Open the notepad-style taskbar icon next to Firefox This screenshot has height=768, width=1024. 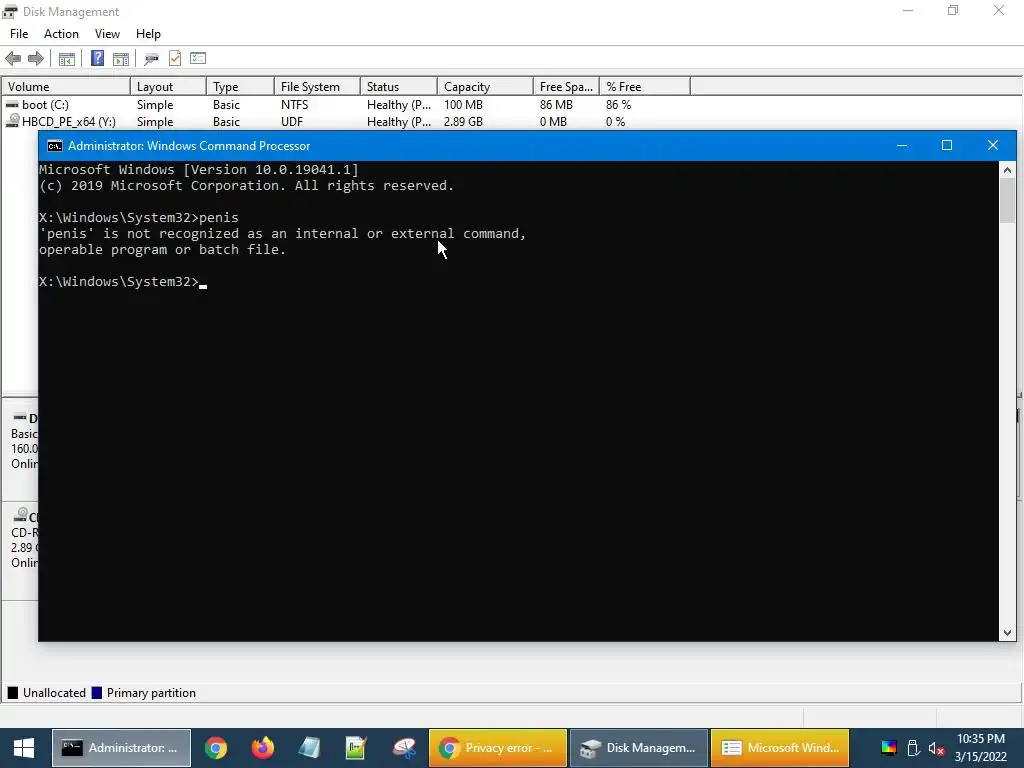click(310, 748)
